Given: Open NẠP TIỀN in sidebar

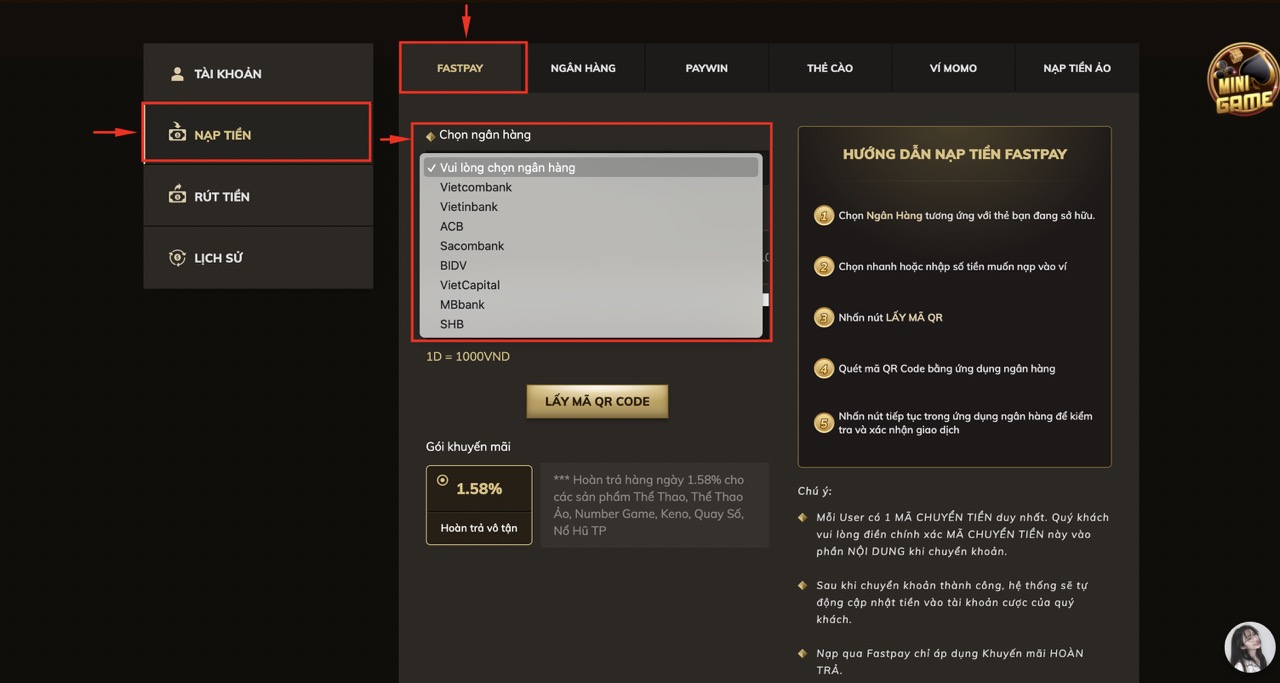Looking at the screenshot, I should tap(258, 135).
